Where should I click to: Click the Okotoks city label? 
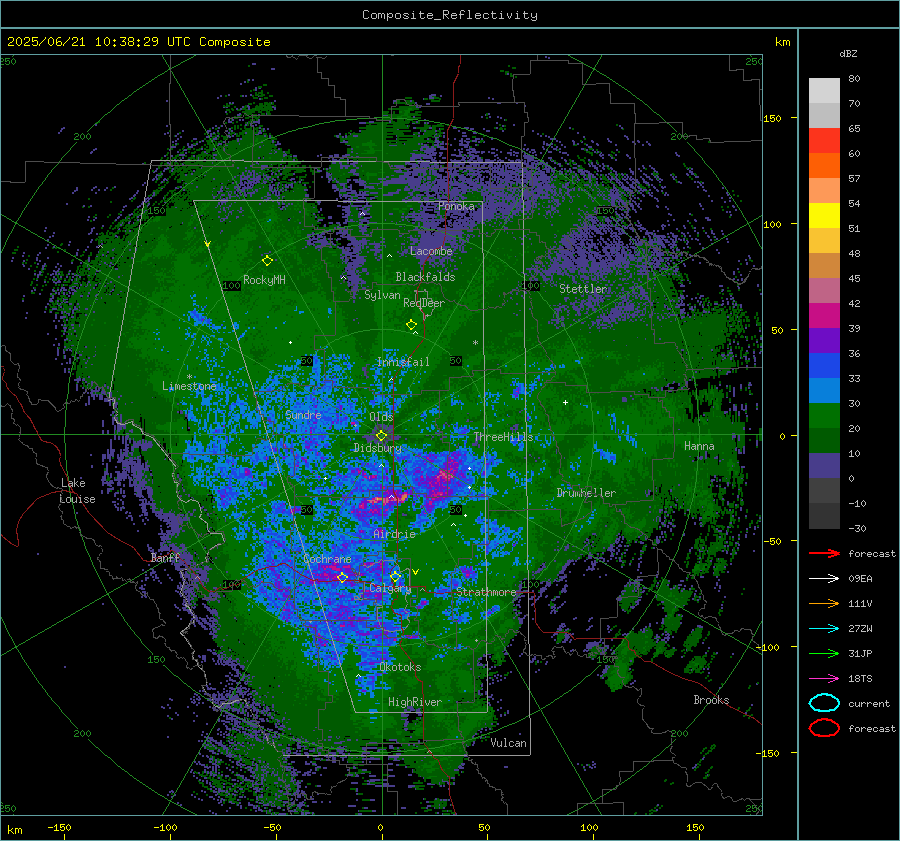(400, 667)
